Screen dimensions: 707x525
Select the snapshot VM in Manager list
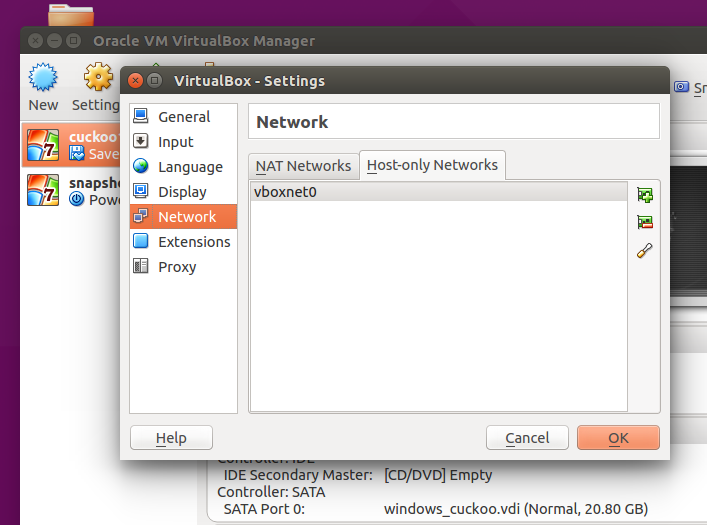coord(71,190)
